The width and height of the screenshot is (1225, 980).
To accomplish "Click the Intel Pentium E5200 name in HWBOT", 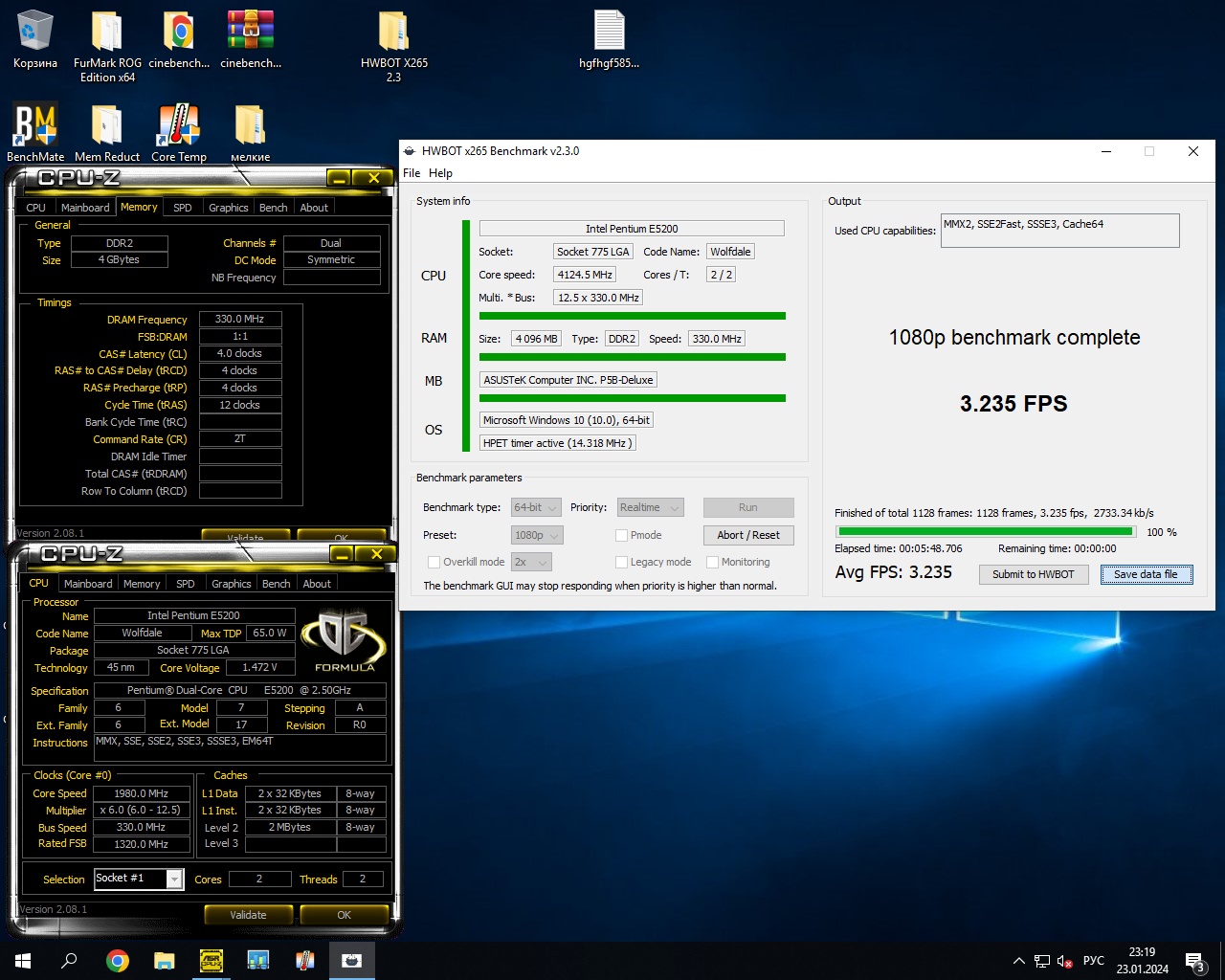I will tap(632, 229).
